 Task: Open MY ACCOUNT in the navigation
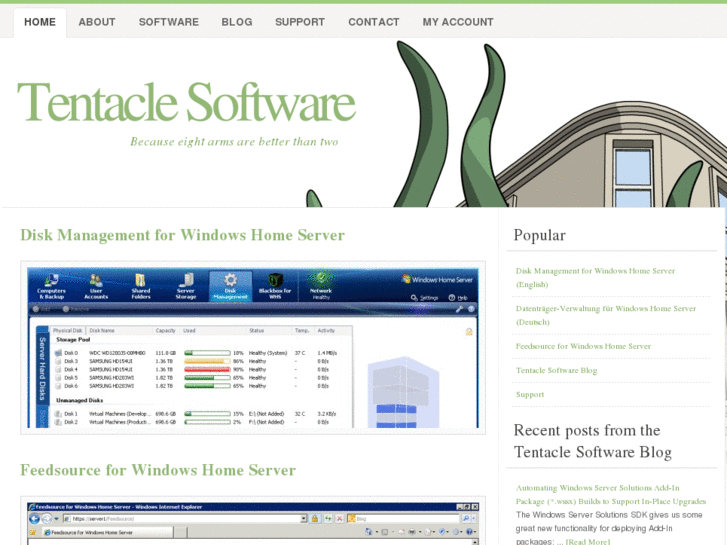tap(458, 22)
